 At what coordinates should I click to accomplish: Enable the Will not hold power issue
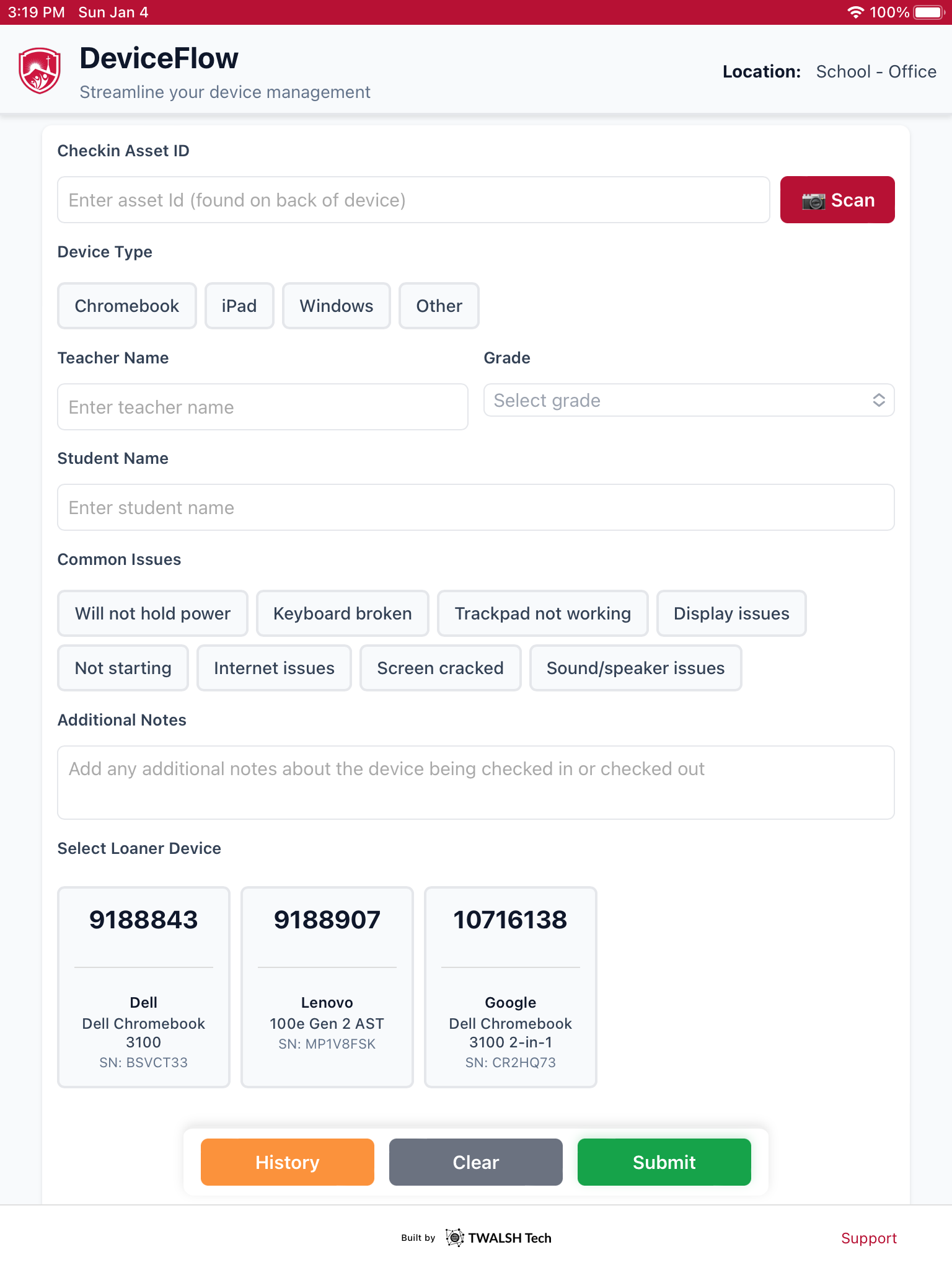click(x=152, y=613)
